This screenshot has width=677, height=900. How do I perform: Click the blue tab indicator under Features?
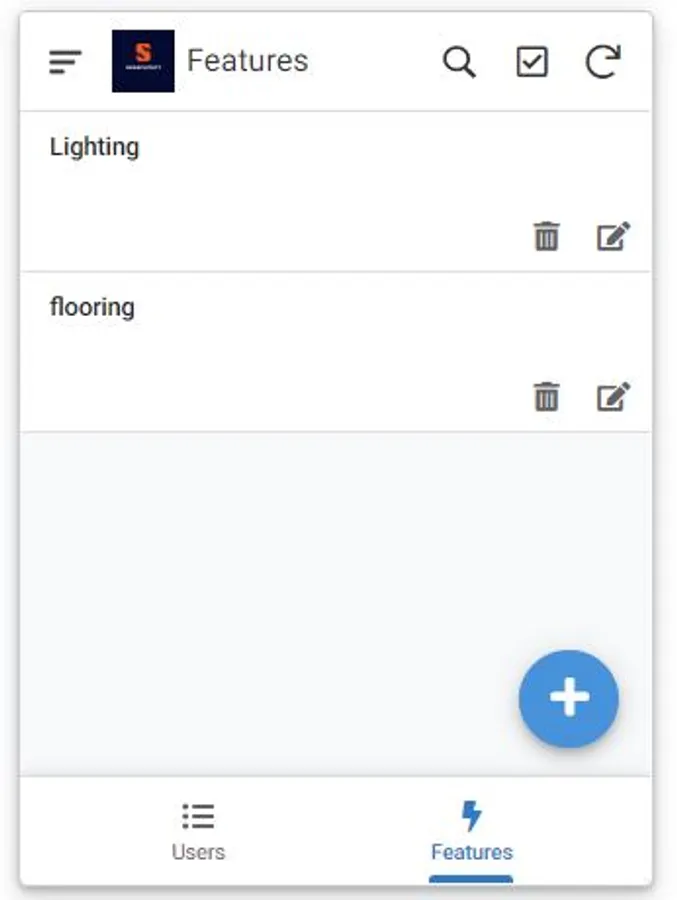(470, 876)
